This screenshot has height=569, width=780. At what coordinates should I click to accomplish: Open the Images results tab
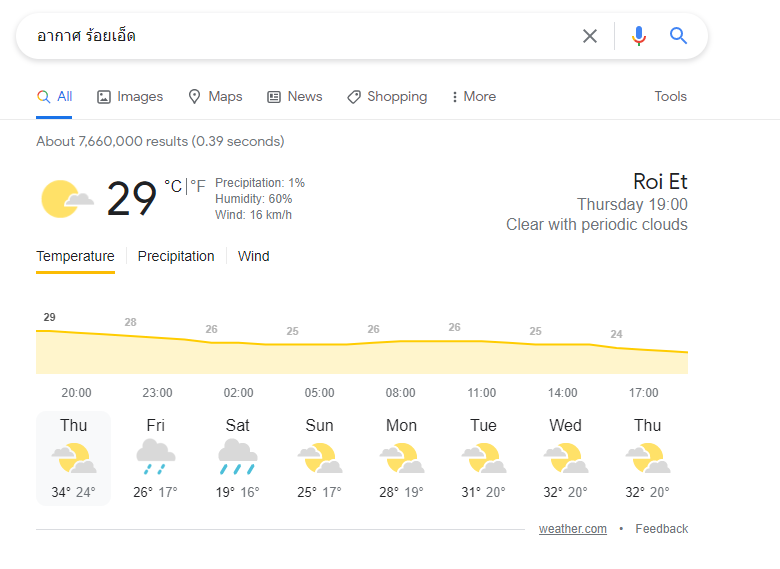pyautogui.click(x=130, y=96)
